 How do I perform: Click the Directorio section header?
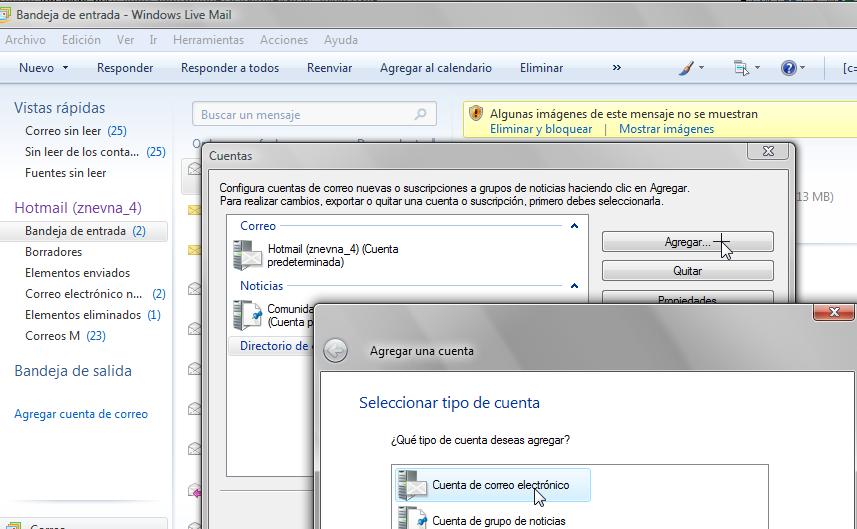pyautogui.click(x=273, y=346)
